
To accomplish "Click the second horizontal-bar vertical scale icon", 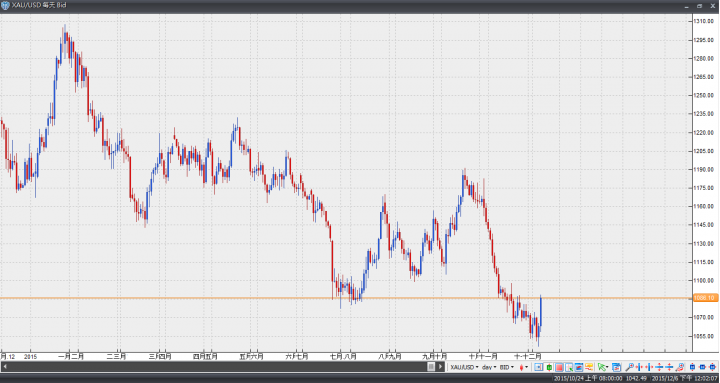I will point(669,367).
